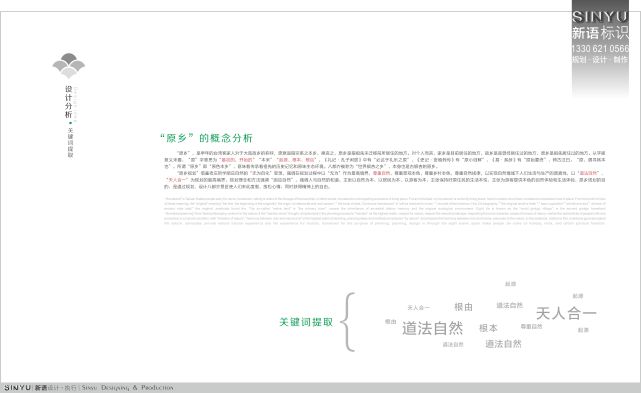Open the “原乡”的概念分析 heading
Viewport: 641px width, 393px height.
(206, 138)
